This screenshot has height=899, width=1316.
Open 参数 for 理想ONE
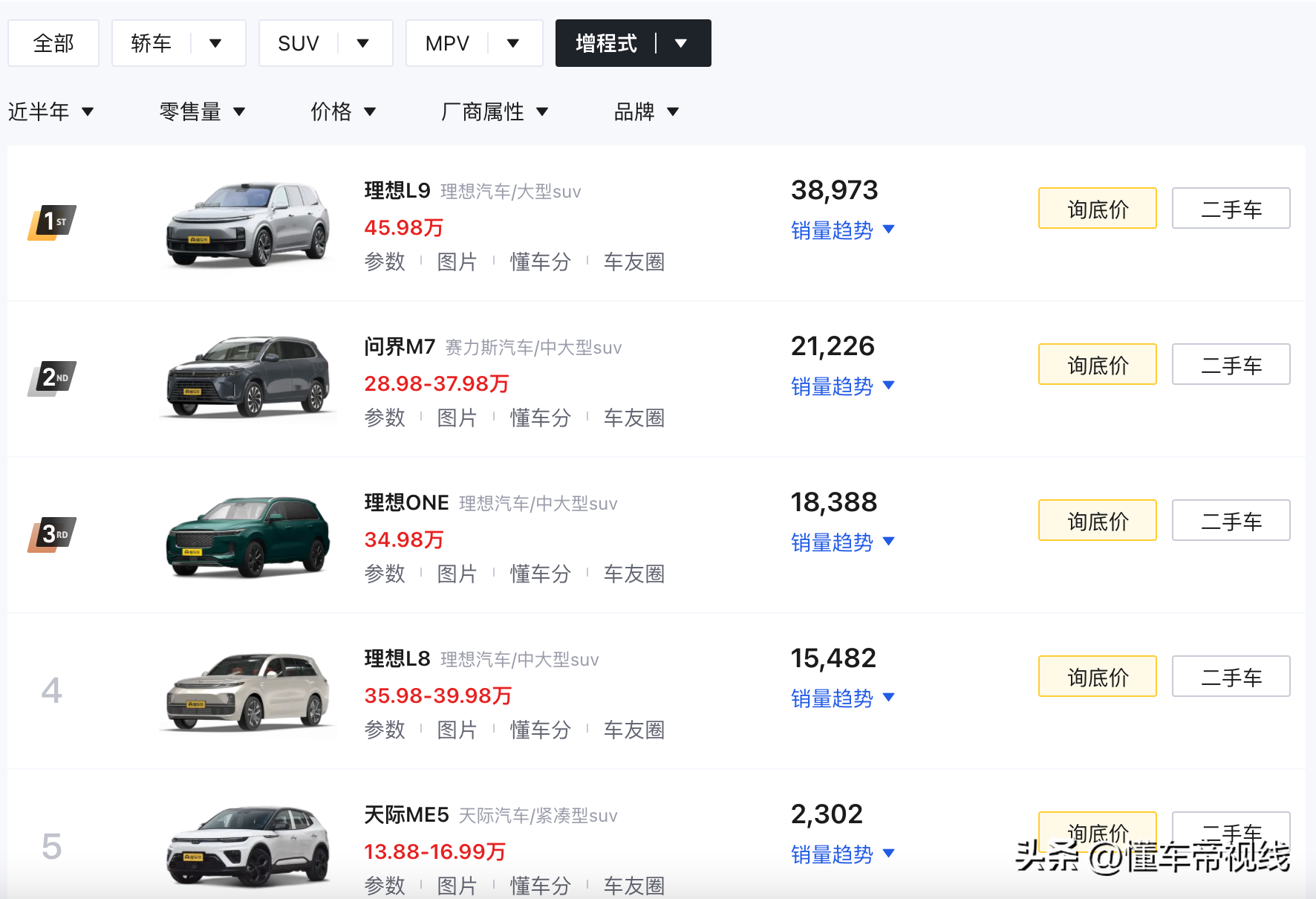(x=385, y=574)
